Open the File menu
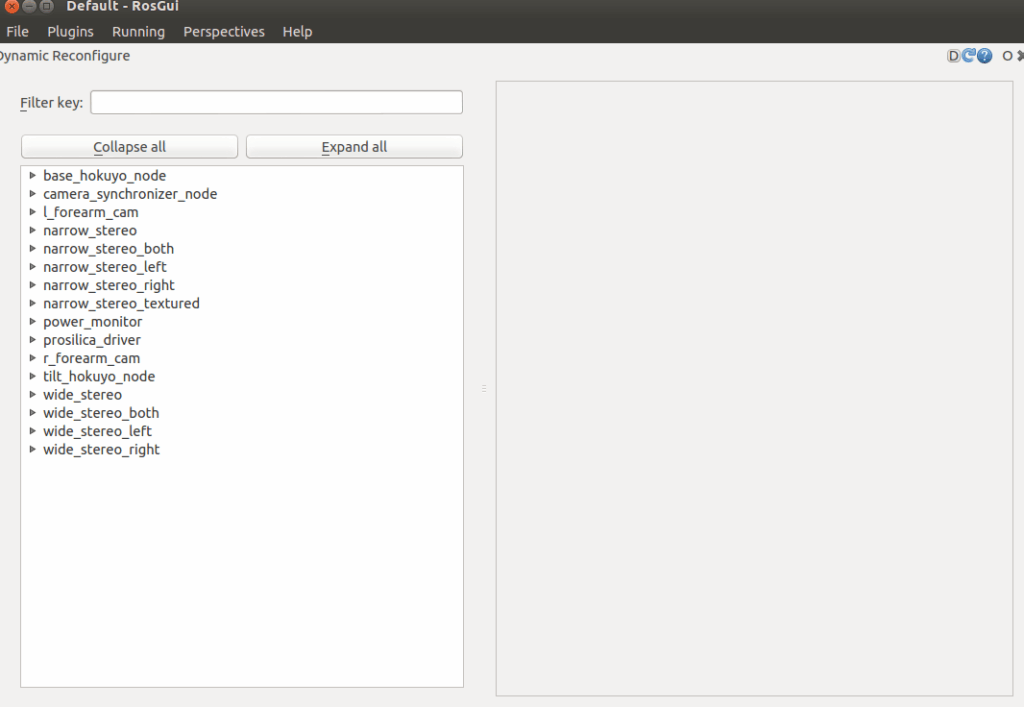1024x707 pixels. click(17, 32)
